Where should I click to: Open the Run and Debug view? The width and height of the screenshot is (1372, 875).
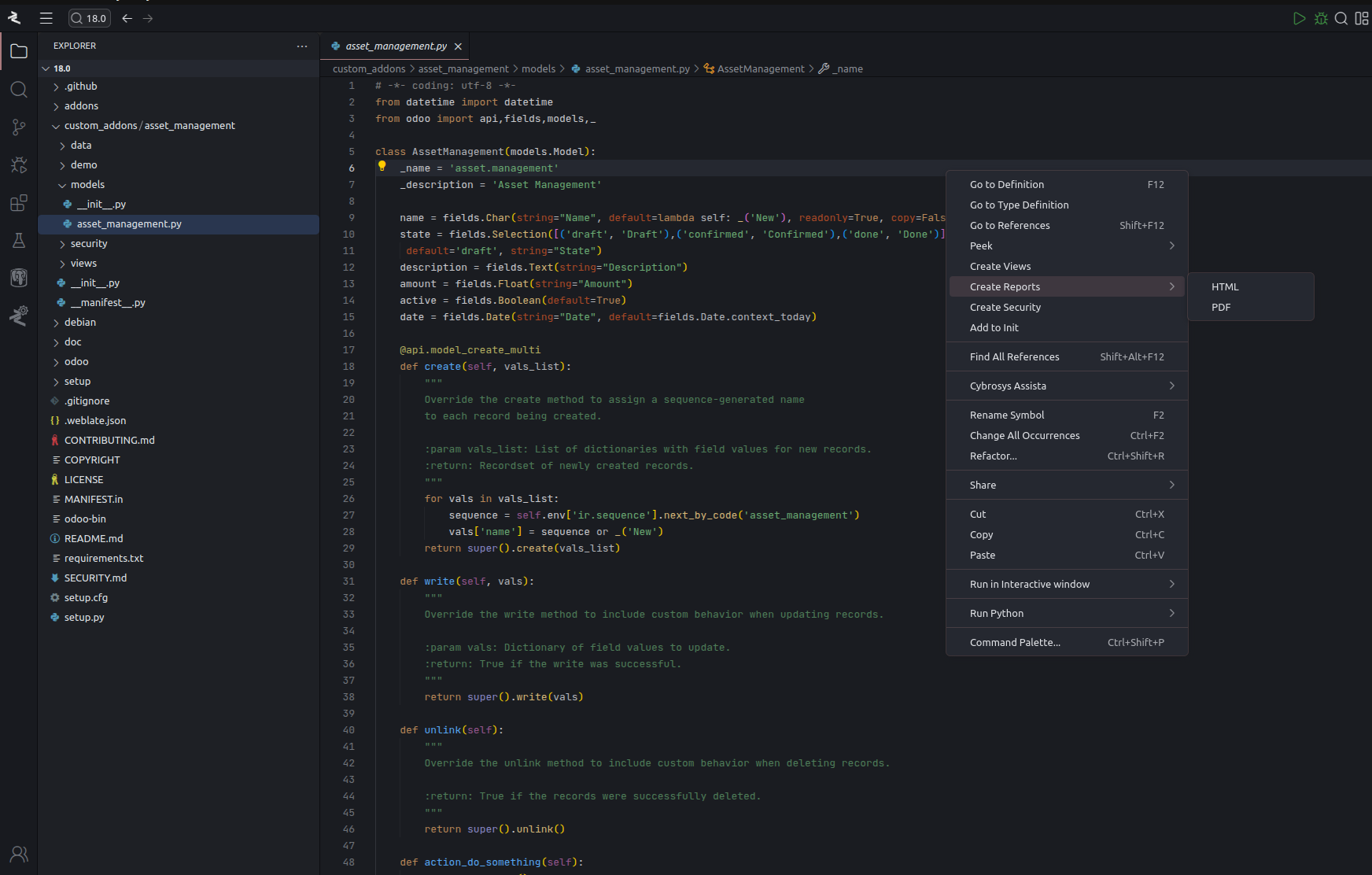19,164
